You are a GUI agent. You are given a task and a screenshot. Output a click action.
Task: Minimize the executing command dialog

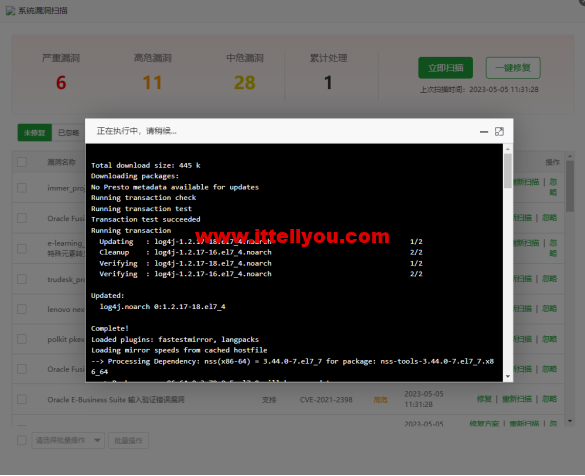pyautogui.click(x=484, y=132)
